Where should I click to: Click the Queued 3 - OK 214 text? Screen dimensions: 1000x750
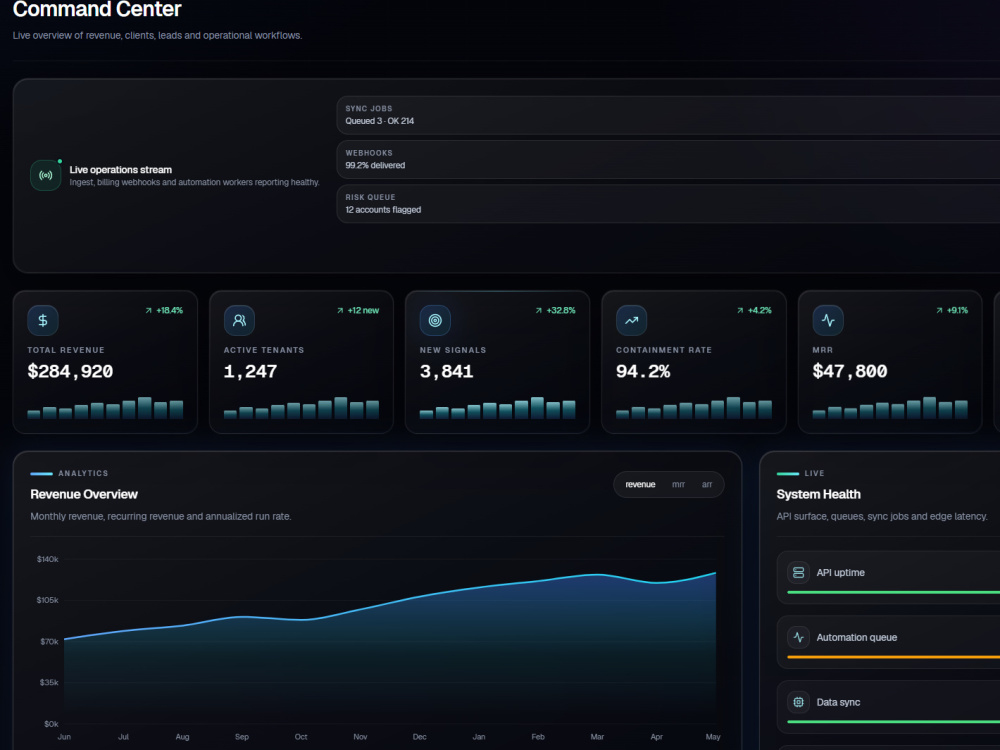point(379,121)
